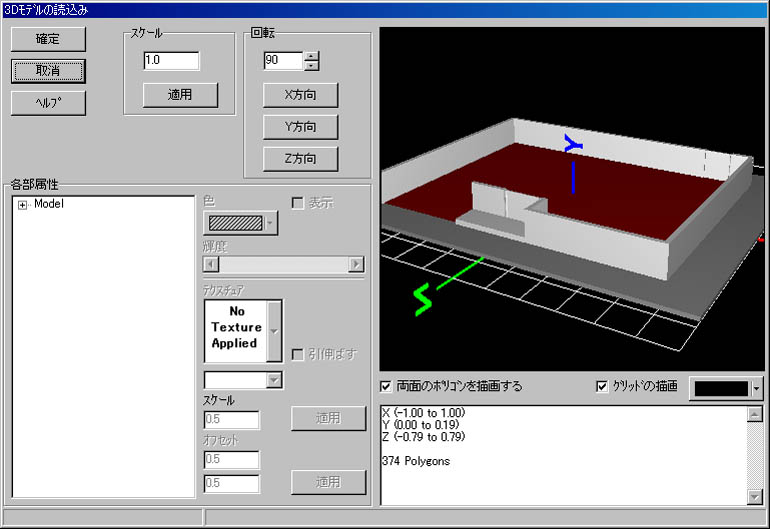Click the left arrow of the 輝度 slider
This screenshot has width=770, height=529.
(211, 264)
